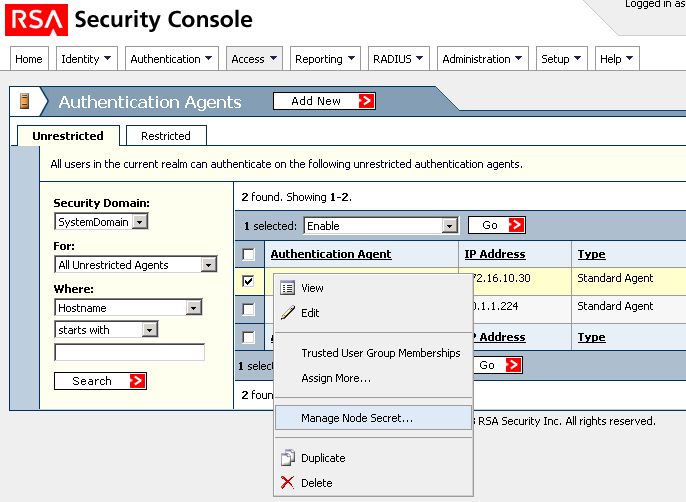Image resolution: width=686 pixels, height=502 pixels.
Task: Choose View from the context menu
Action: click(373, 288)
